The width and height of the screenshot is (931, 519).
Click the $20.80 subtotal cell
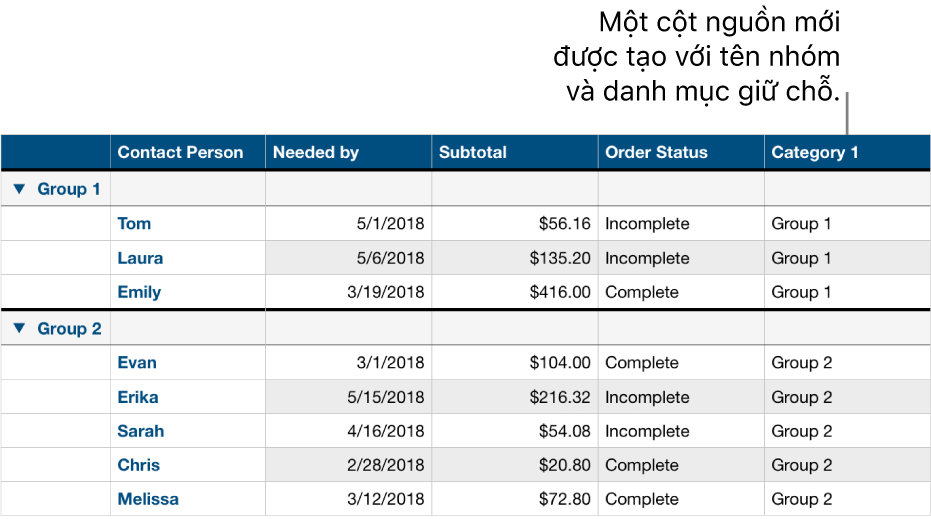pos(566,465)
